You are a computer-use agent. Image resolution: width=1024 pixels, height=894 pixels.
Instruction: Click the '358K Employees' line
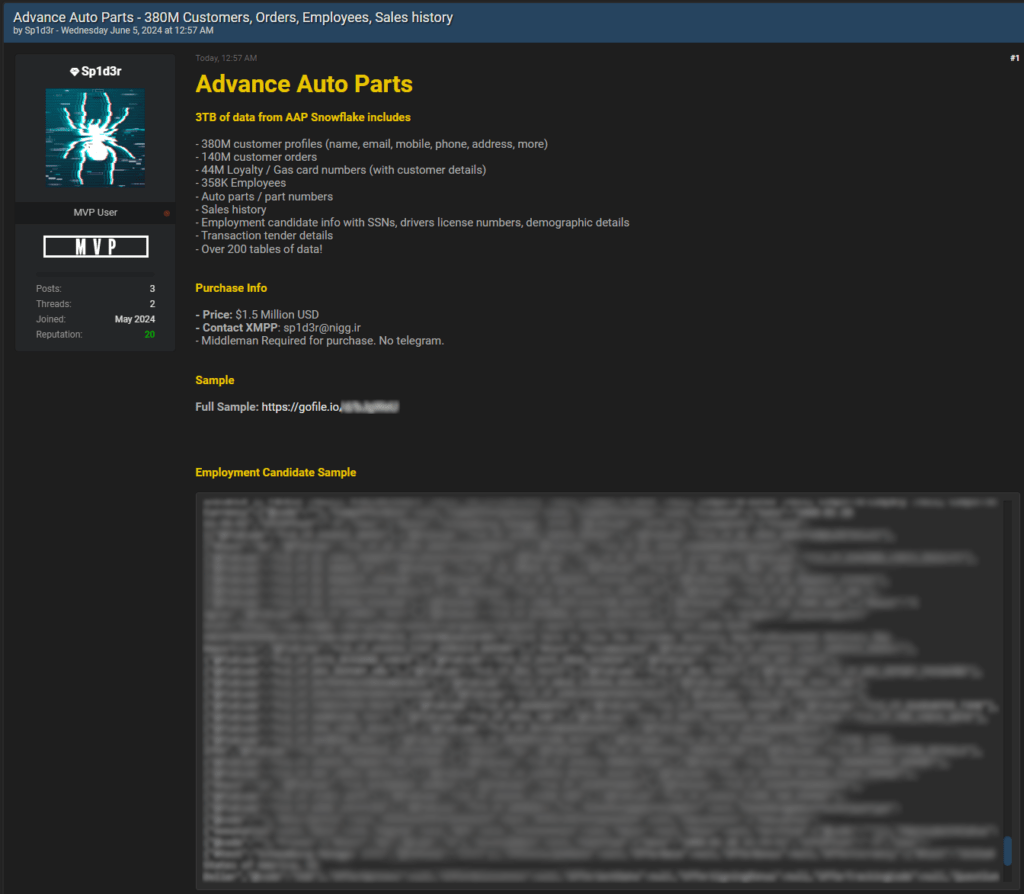(x=240, y=183)
